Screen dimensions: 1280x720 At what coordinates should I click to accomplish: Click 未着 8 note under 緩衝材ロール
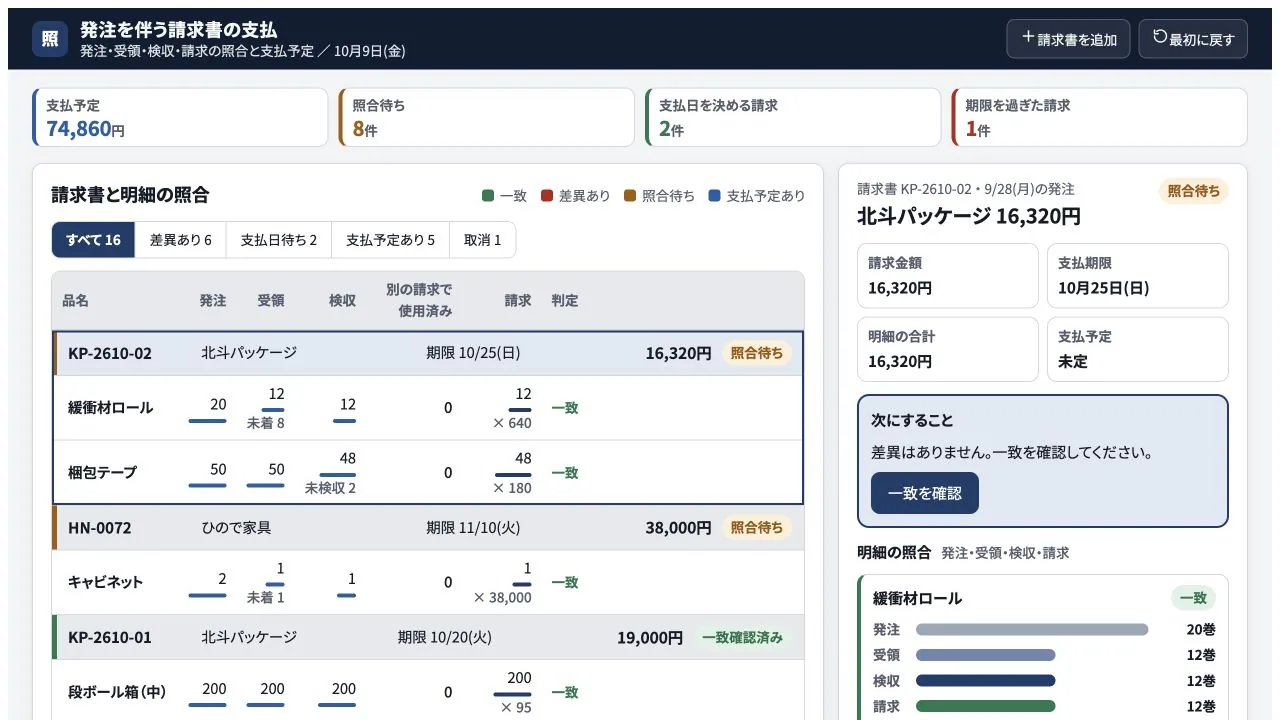[x=266, y=424]
